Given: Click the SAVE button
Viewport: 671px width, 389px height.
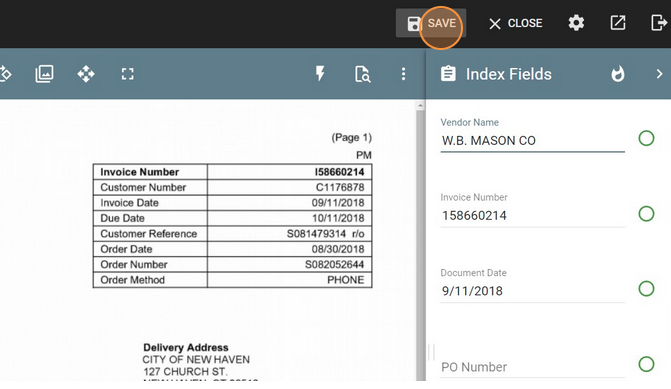Looking at the screenshot, I should [431, 23].
